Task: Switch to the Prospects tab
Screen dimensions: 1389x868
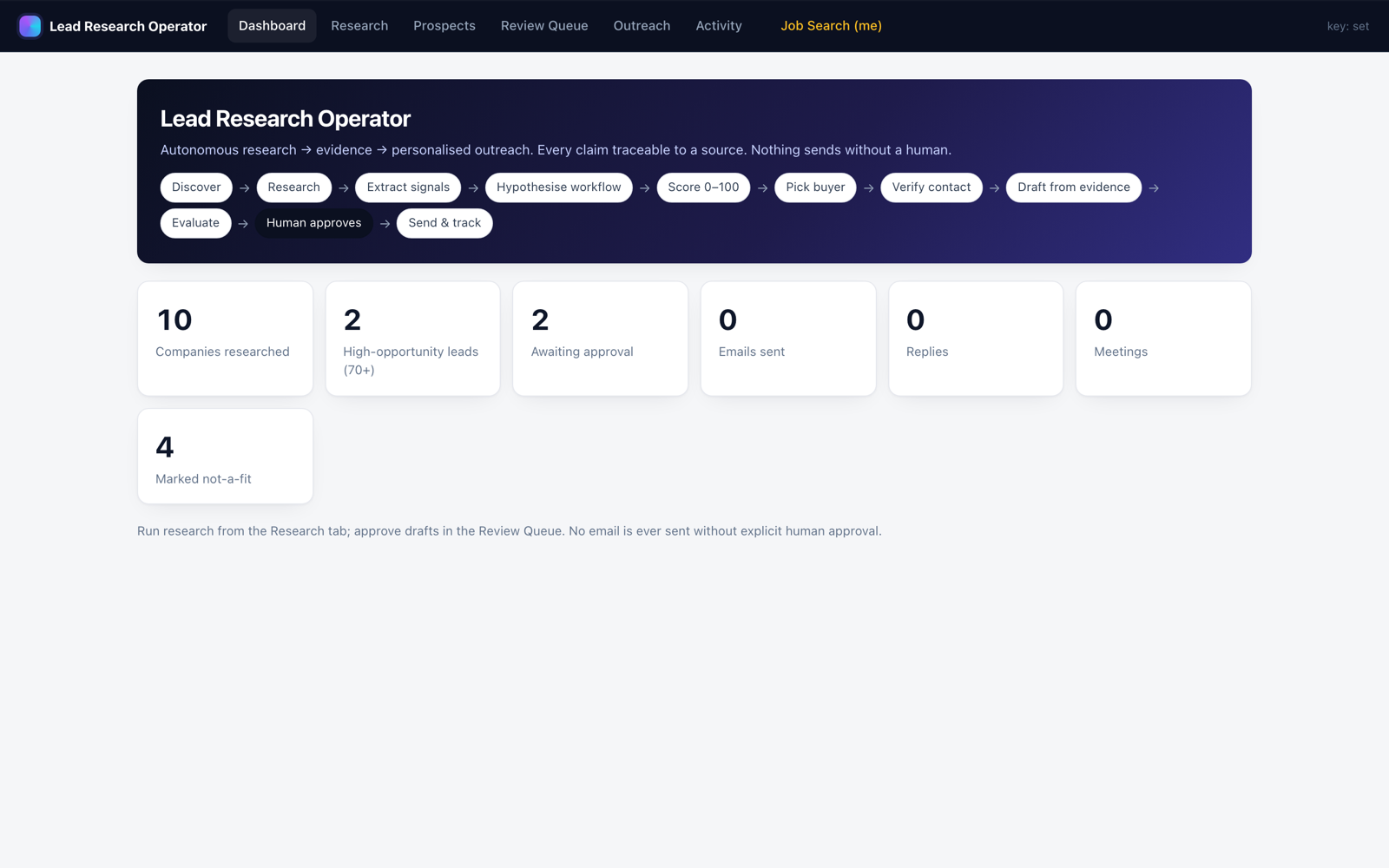Action: [x=444, y=26]
